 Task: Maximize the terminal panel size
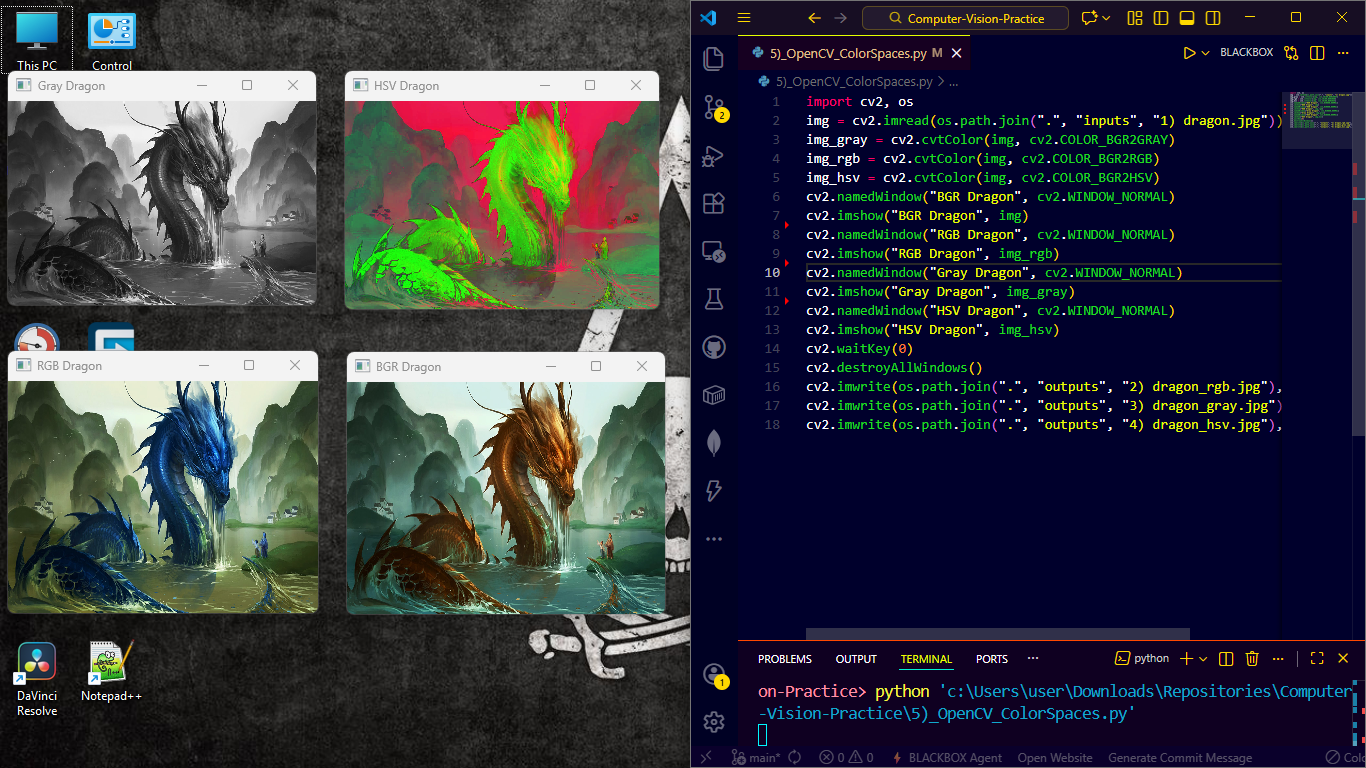coord(1317,658)
